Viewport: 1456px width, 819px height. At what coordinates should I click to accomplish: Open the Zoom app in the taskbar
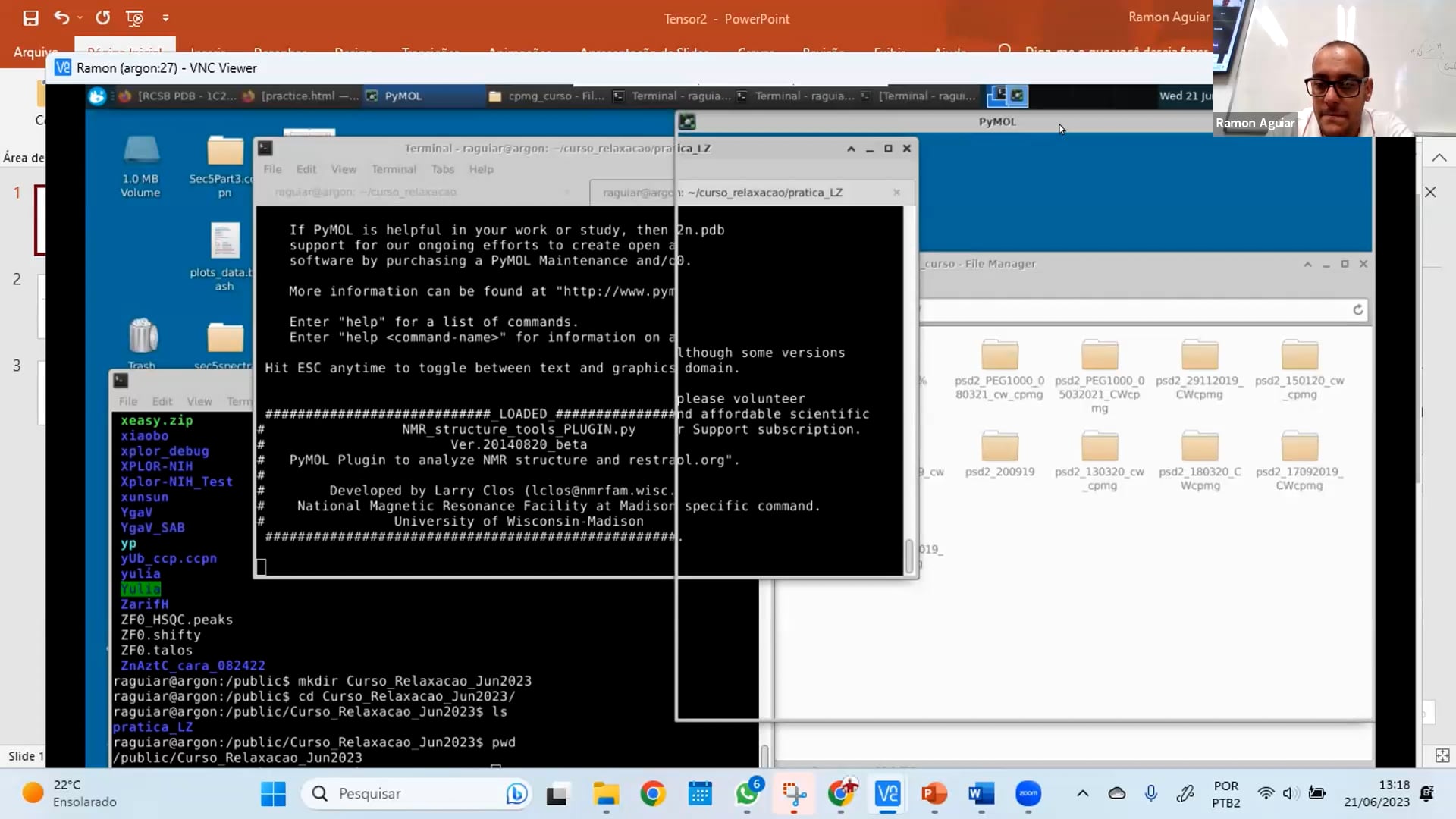pyautogui.click(x=1028, y=794)
